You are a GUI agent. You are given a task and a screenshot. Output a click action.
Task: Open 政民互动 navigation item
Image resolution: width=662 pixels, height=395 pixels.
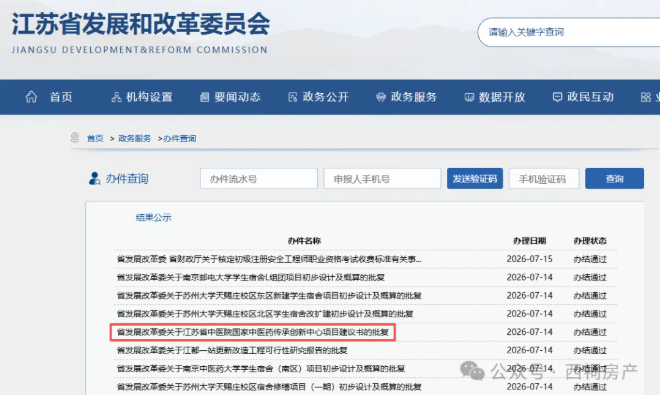590,97
